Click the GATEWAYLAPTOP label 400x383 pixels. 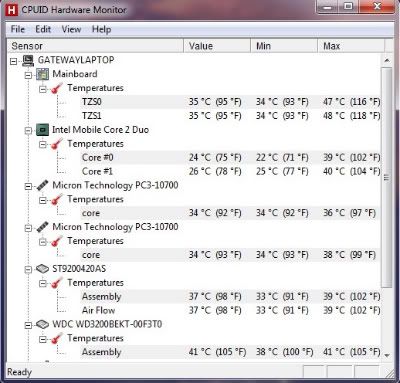[76, 60]
